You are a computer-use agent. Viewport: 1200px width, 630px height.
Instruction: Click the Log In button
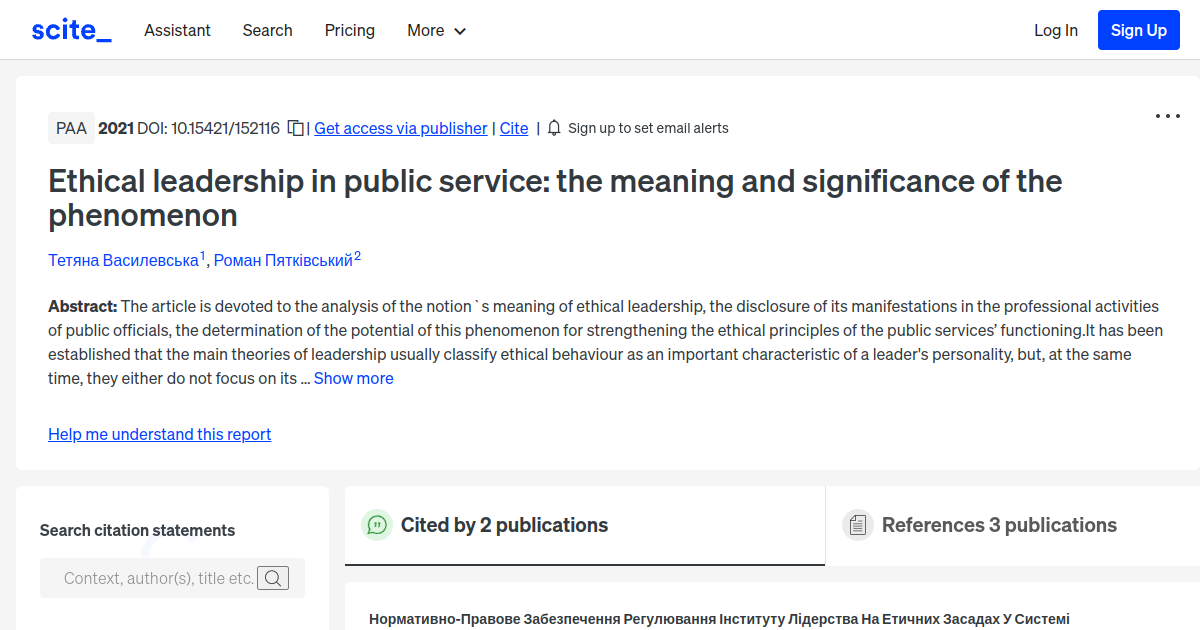point(1056,30)
